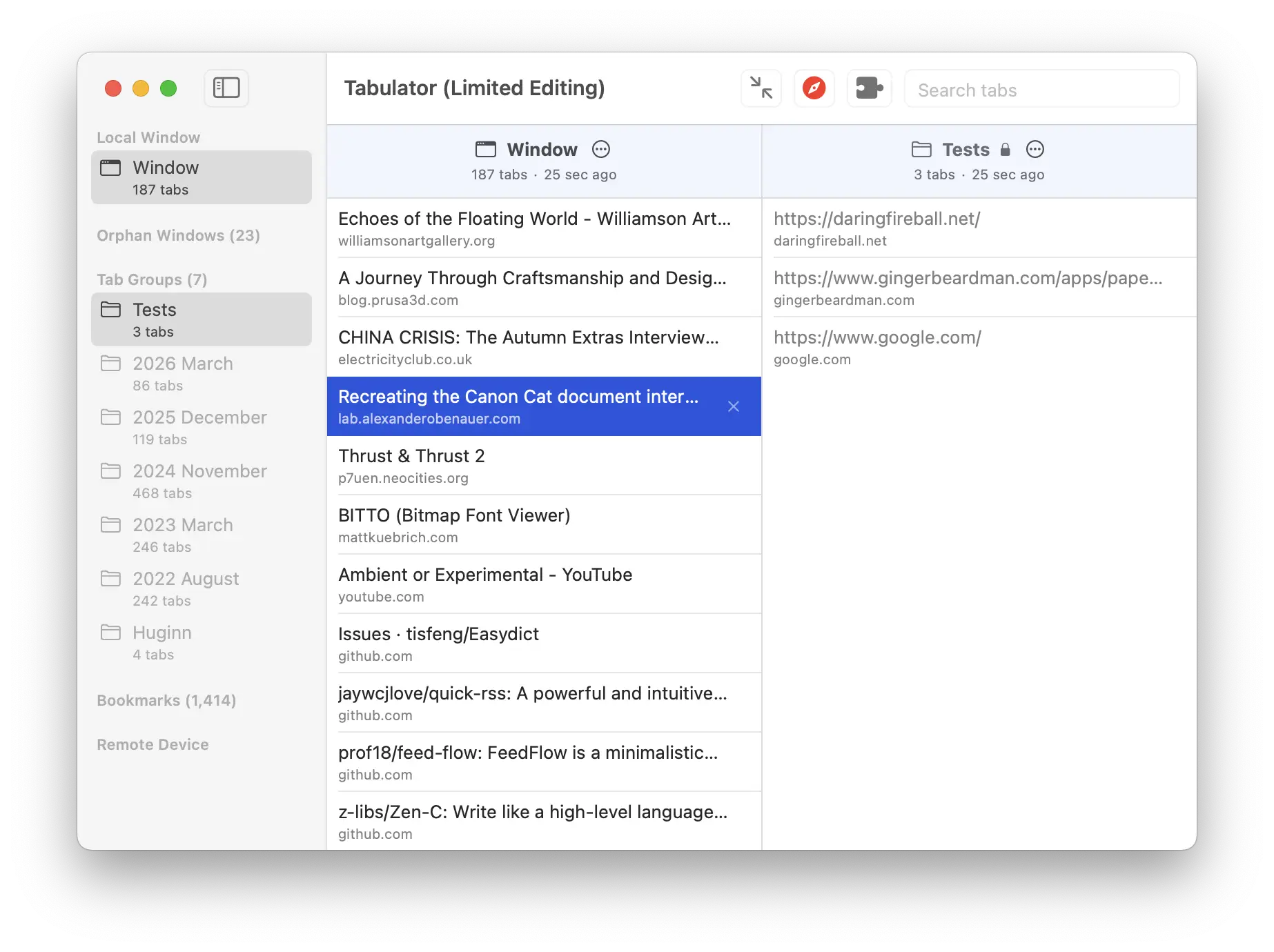
Task: Open the ellipsis menu for the Window column
Action: 600,149
